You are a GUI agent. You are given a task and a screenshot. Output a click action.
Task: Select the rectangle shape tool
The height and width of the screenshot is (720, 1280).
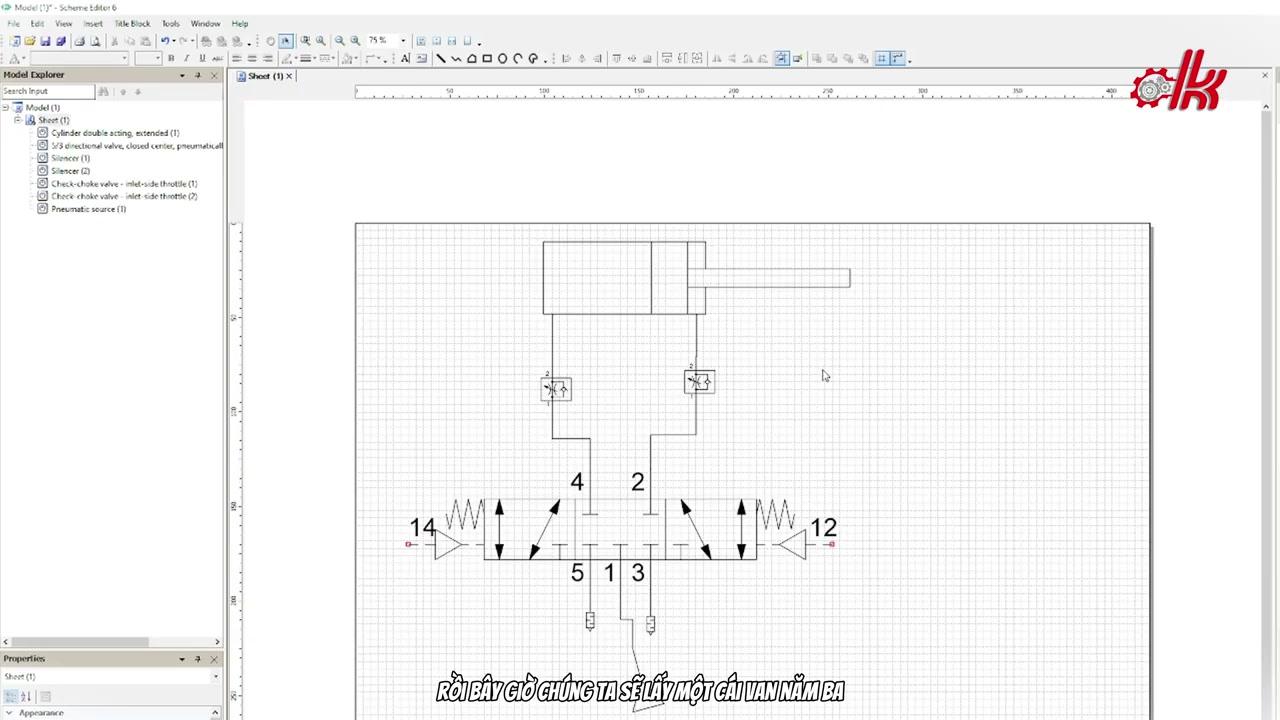pos(487,58)
